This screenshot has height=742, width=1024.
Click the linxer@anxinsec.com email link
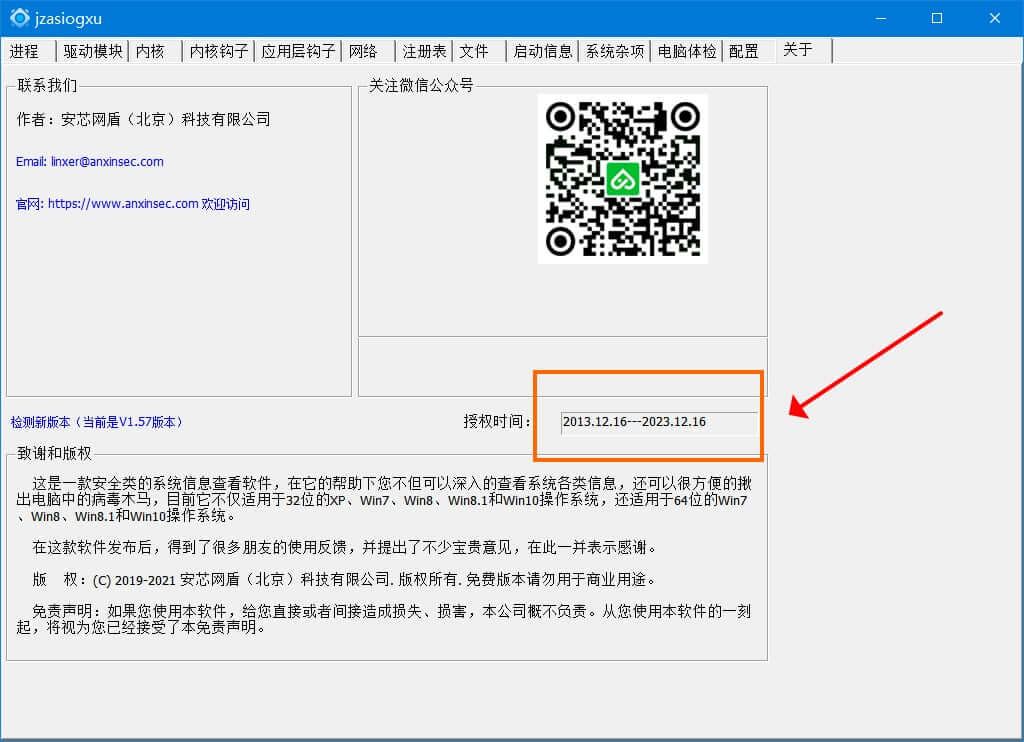pyautogui.click(x=89, y=161)
